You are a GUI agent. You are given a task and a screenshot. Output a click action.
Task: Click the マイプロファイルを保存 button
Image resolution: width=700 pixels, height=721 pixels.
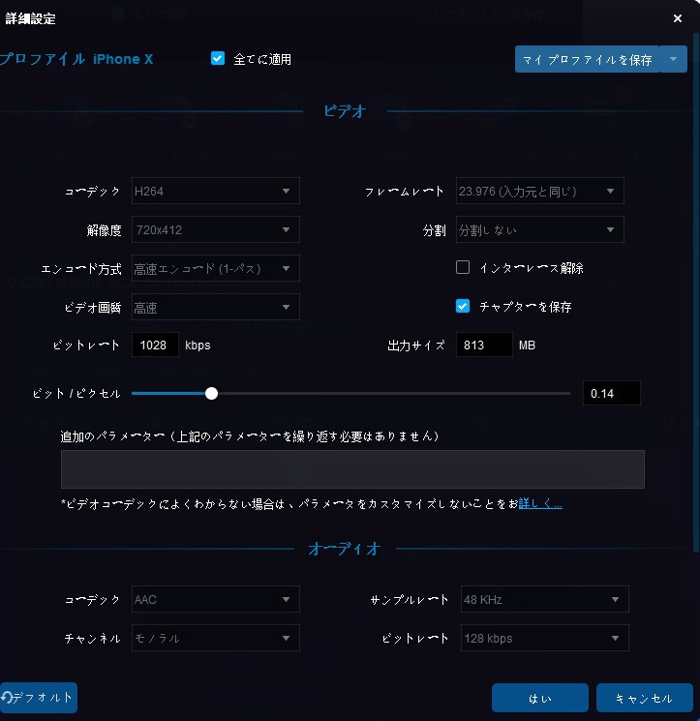586,60
